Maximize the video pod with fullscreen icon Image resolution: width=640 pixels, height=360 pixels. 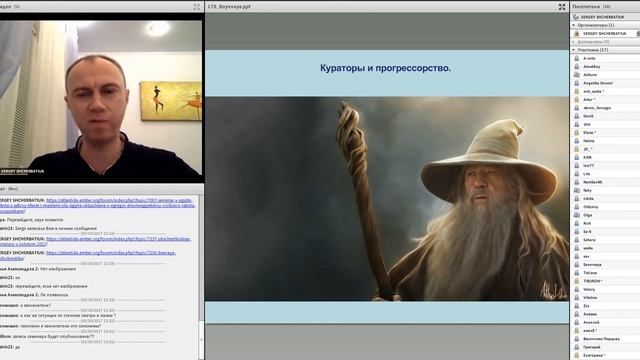coord(197,7)
